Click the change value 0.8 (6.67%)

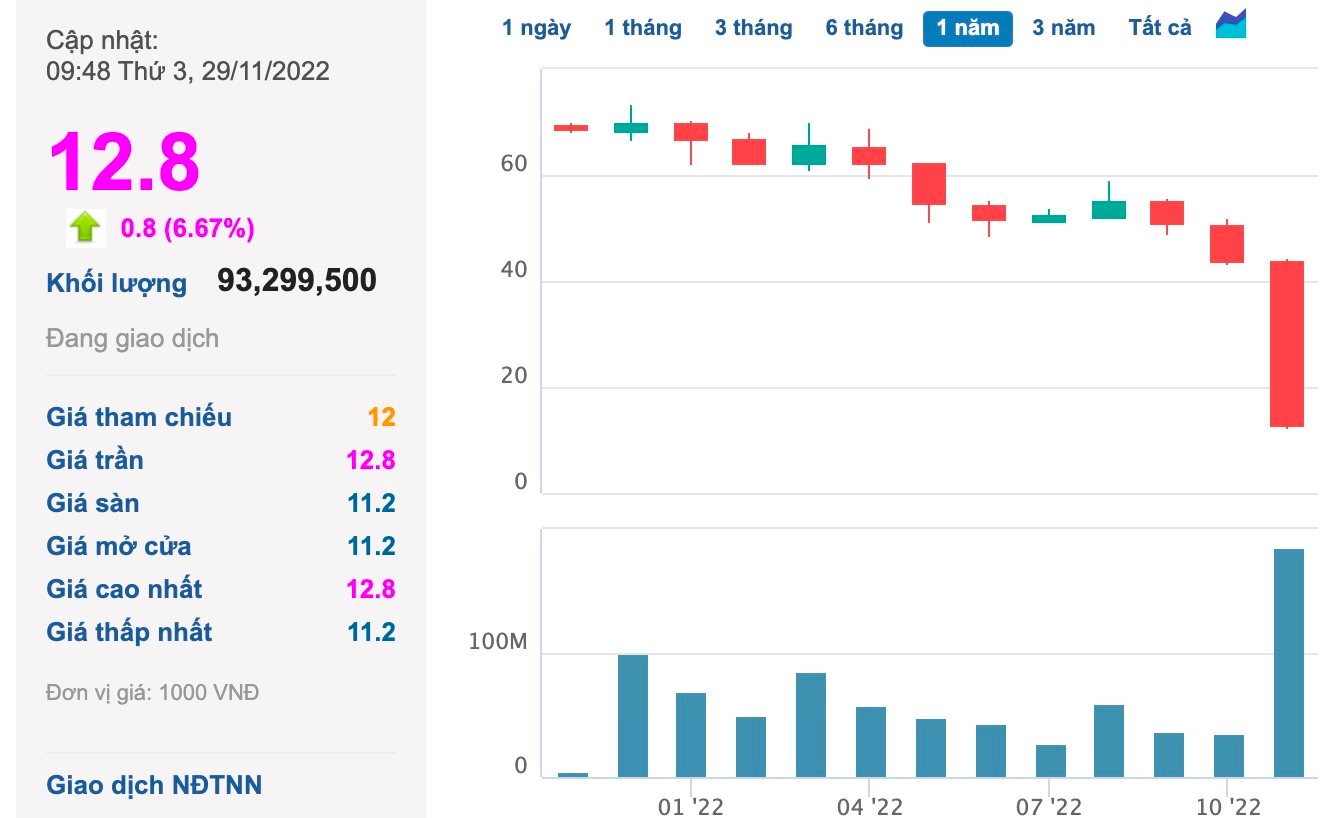click(188, 229)
